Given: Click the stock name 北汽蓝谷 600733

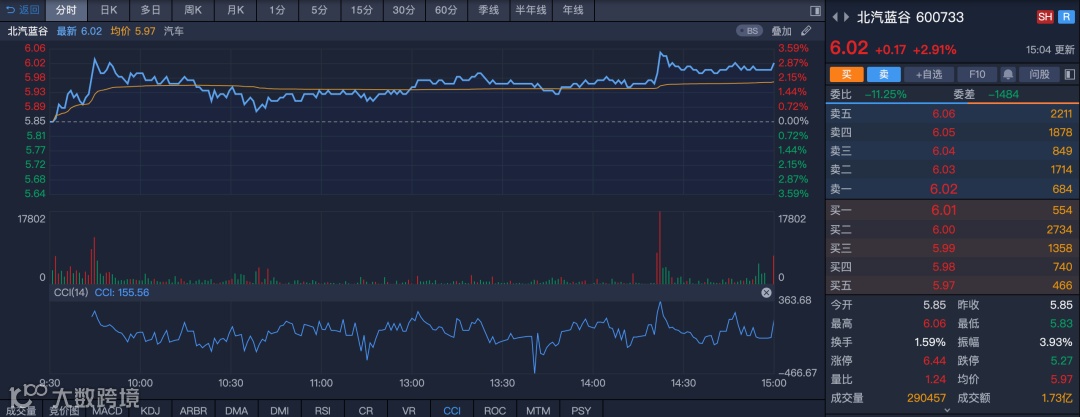Looking at the screenshot, I should coord(910,18).
